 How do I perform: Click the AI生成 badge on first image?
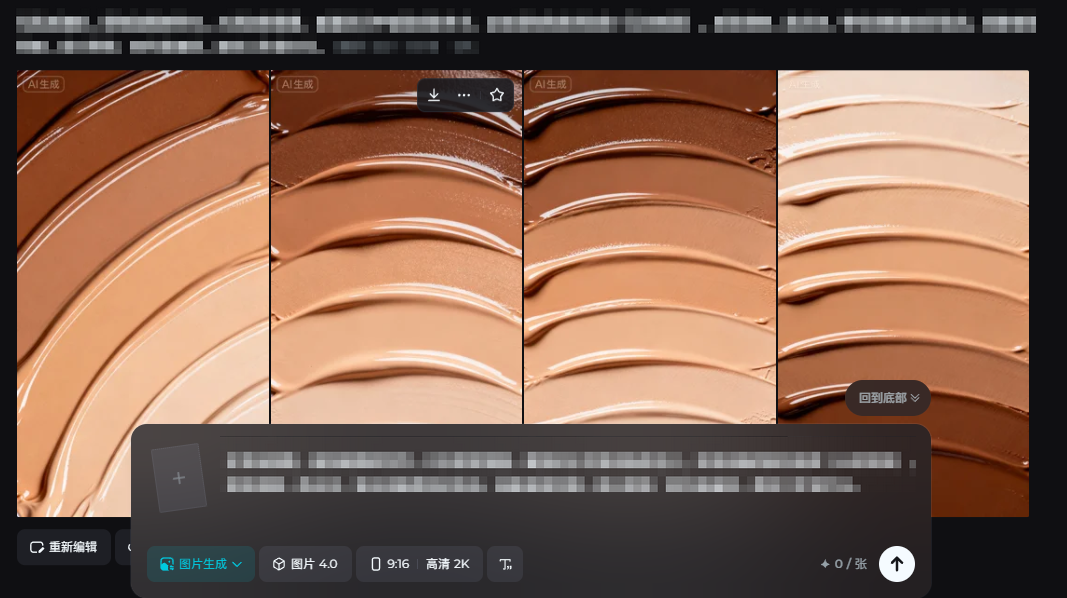tap(44, 85)
